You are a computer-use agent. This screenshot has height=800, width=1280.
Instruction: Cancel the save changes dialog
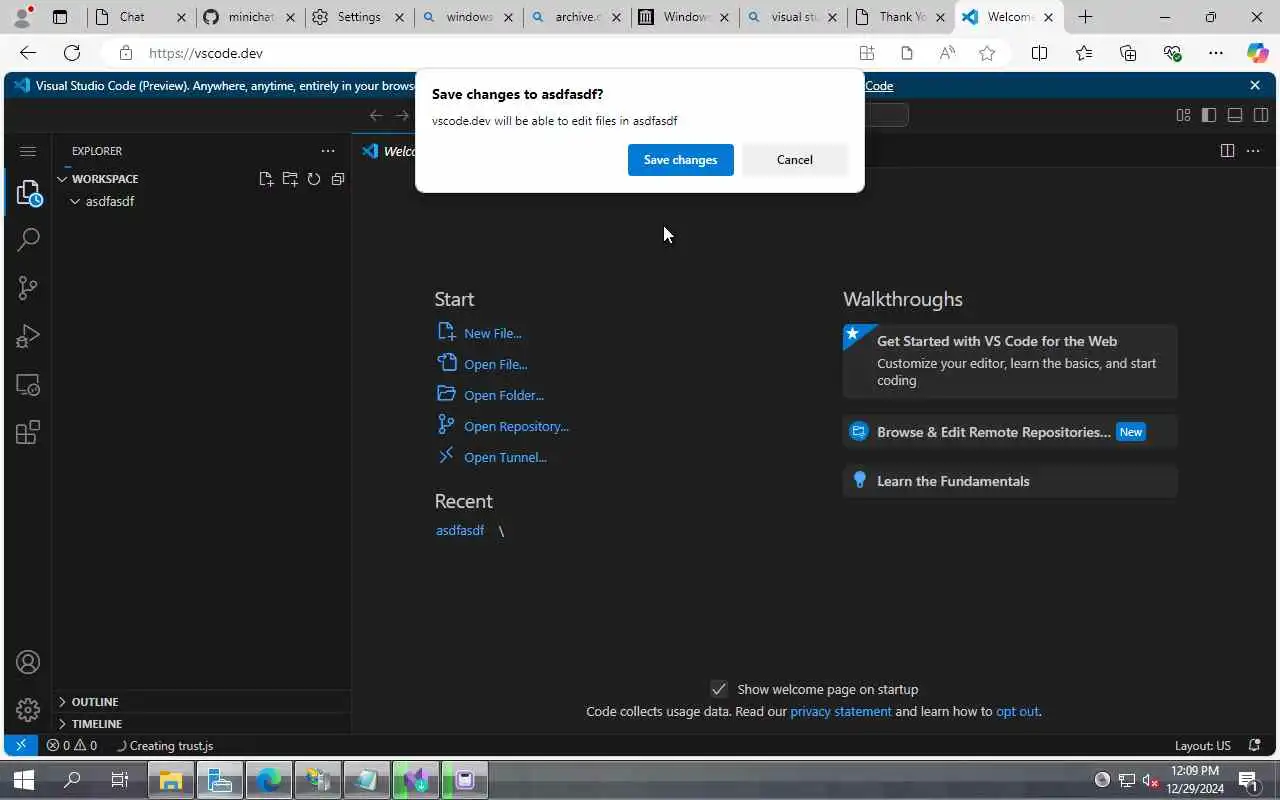795,160
